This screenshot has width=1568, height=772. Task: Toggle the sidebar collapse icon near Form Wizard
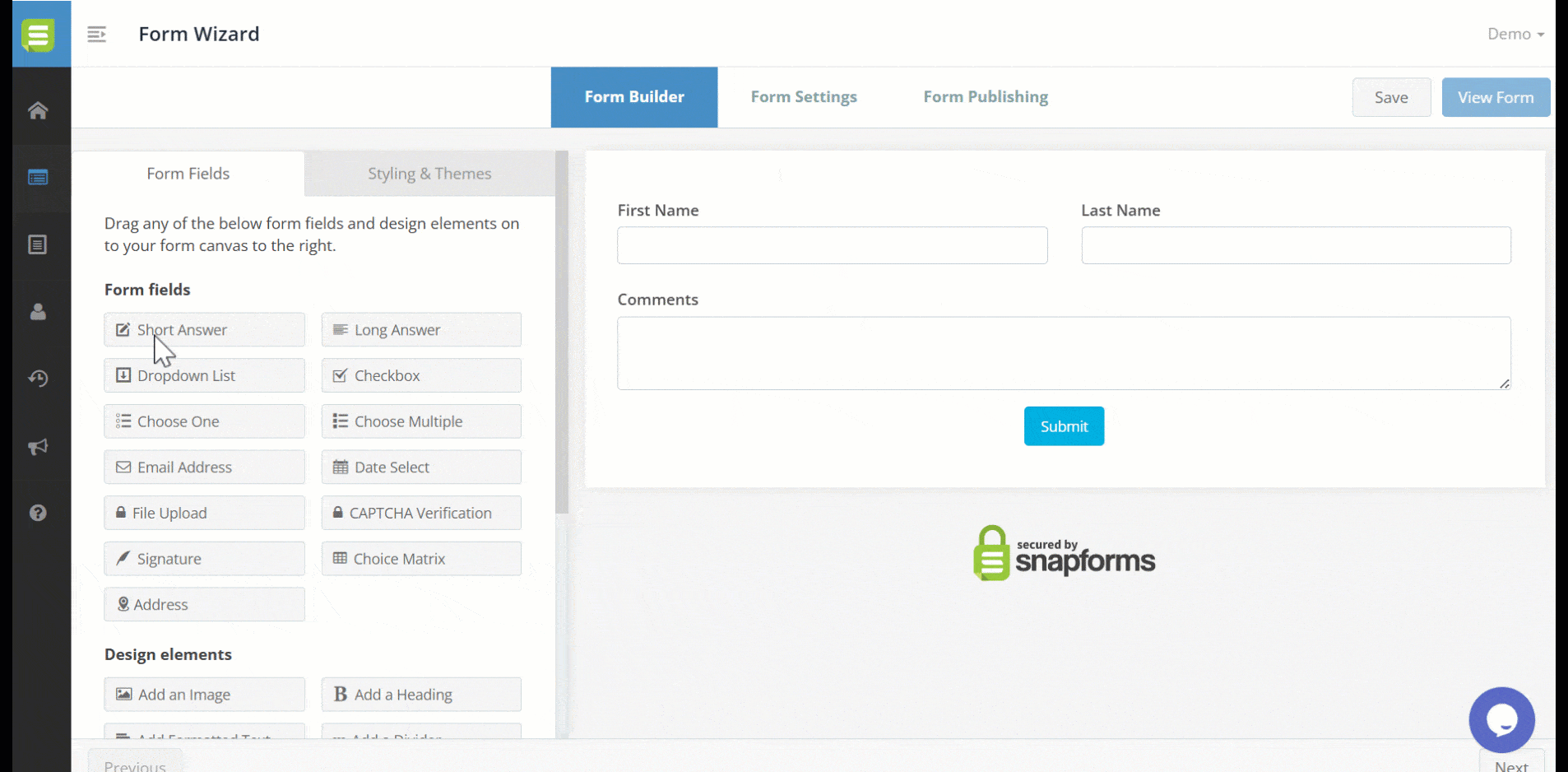tap(96, 34)
